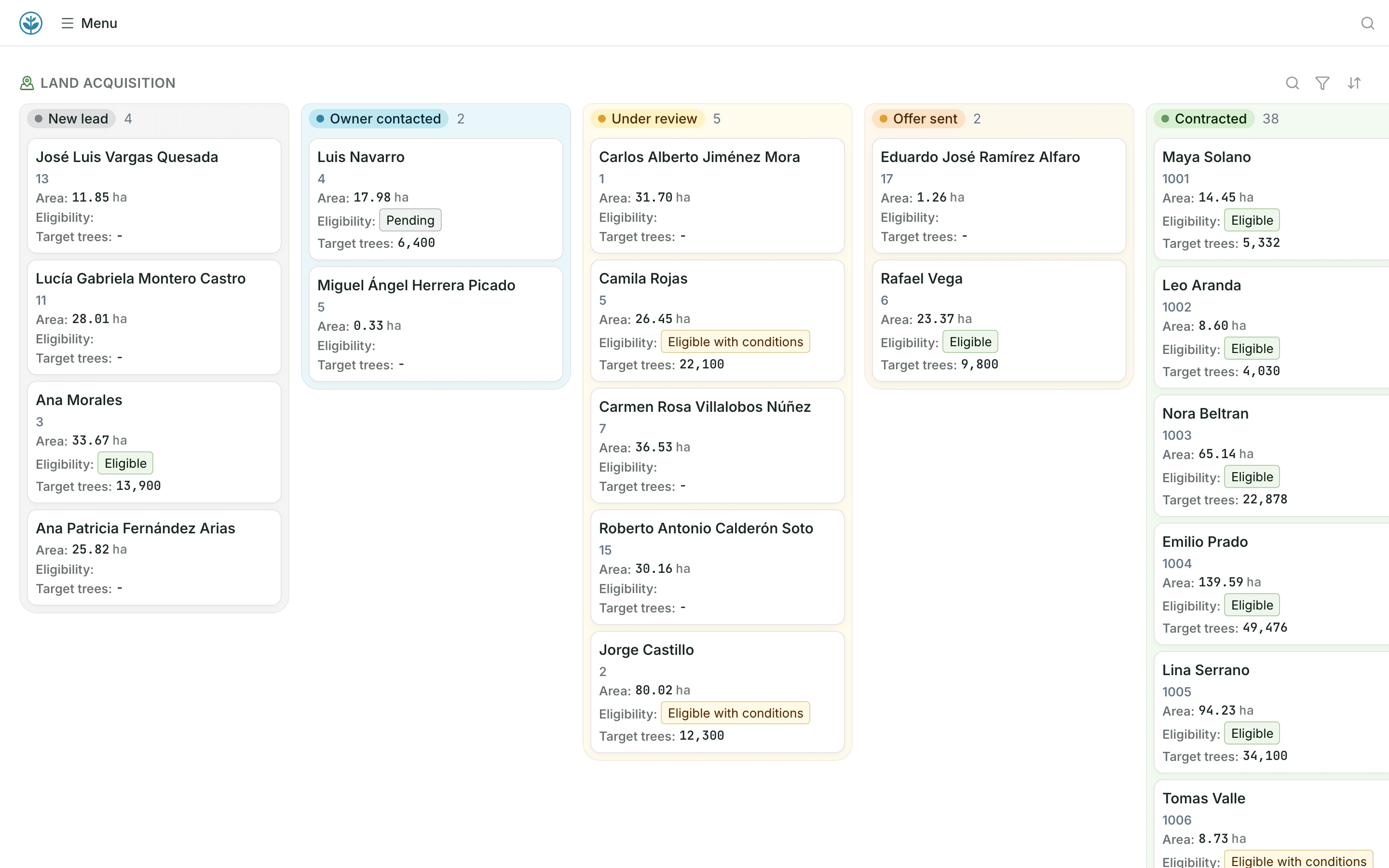
Task: Open Eduardo José Ramírez Alfaro card
Action: (x=999, y=196)
